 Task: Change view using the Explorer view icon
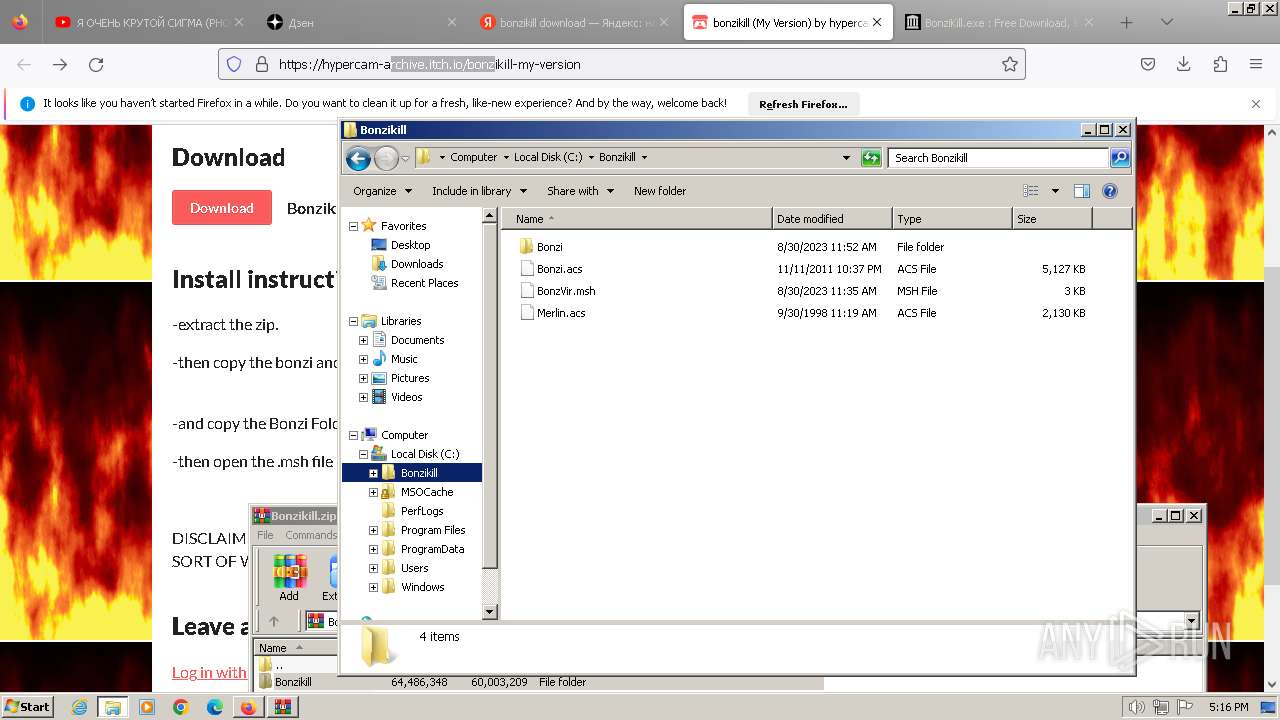(1030, 191)
